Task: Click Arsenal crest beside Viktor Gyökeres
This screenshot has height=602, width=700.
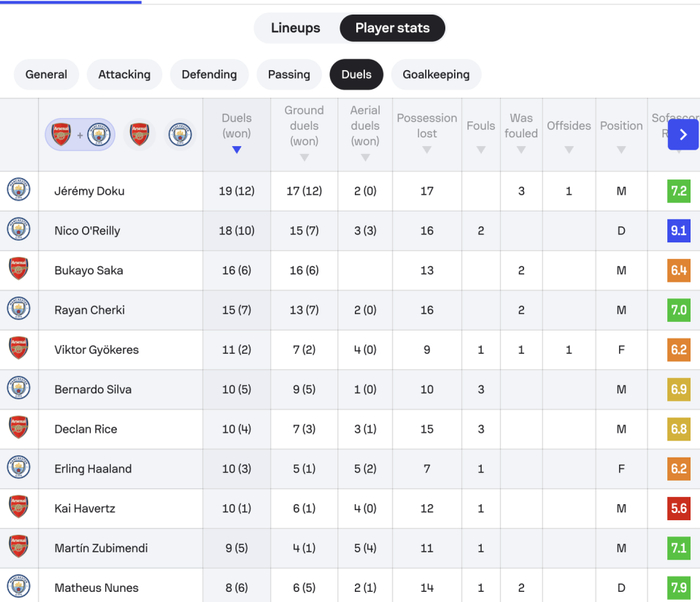Action: click(x=19, y=348)
